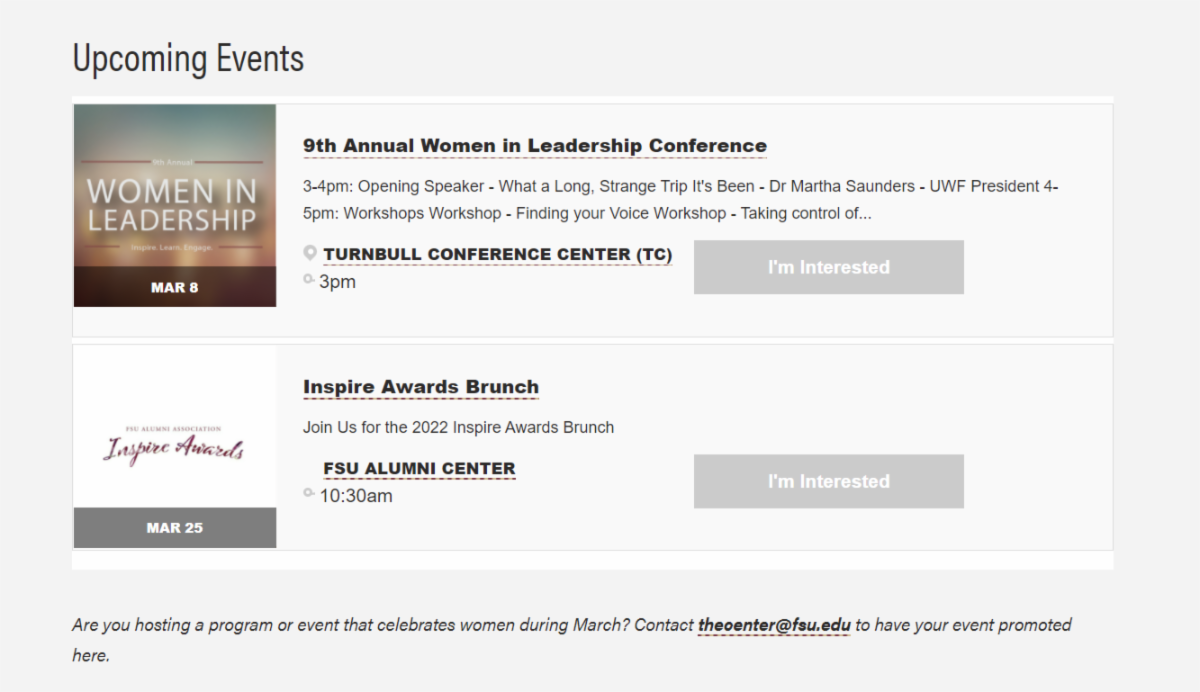Select the MAR 25 date badge
Viewport: 1200px width, 692px height.
[x=175, y=528]
